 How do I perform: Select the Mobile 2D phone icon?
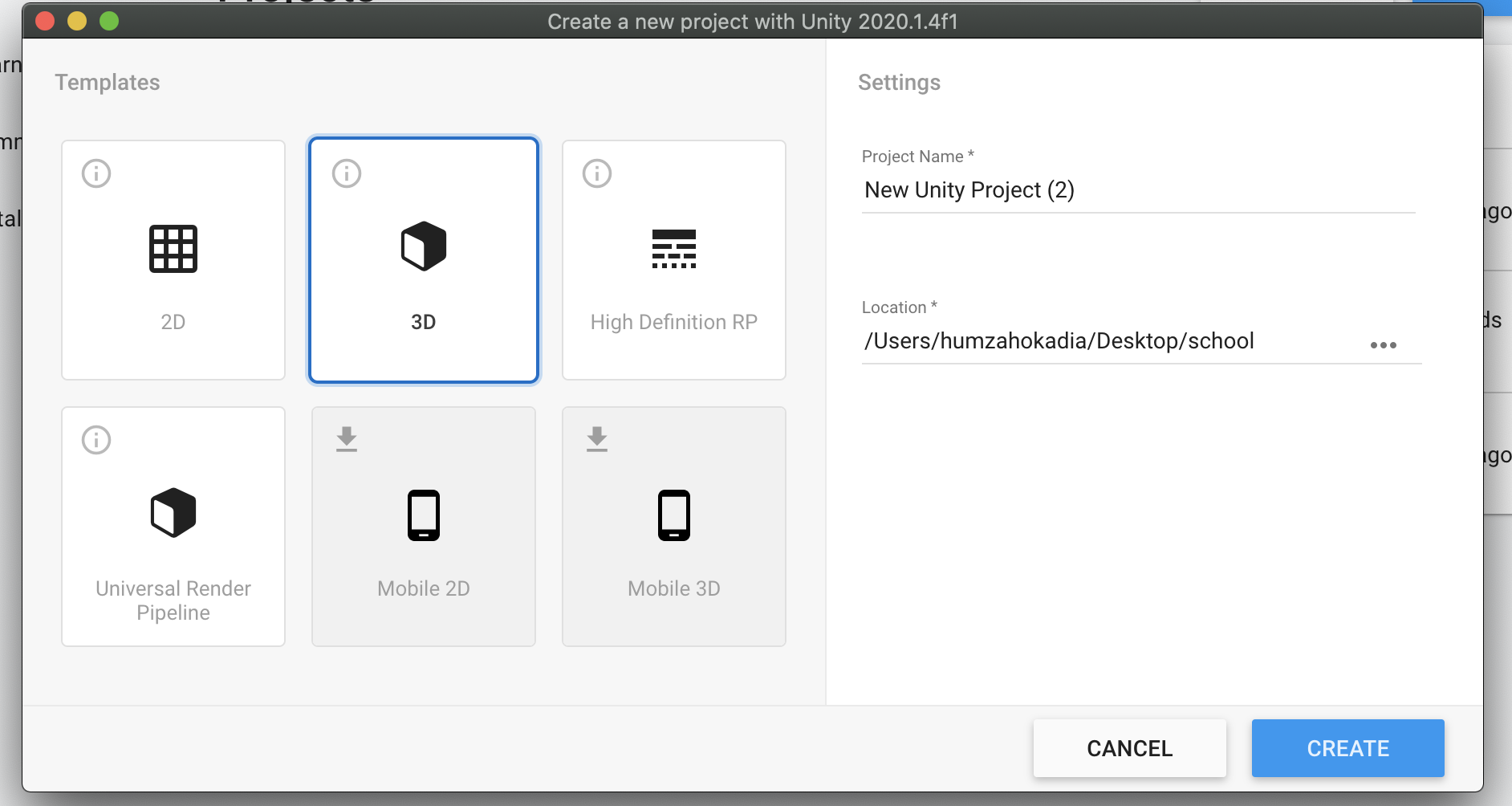[x=424, y=515]
